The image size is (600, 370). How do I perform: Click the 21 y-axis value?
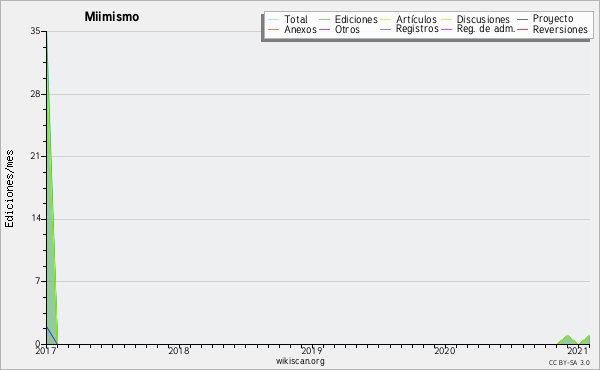tap(35, 156)
